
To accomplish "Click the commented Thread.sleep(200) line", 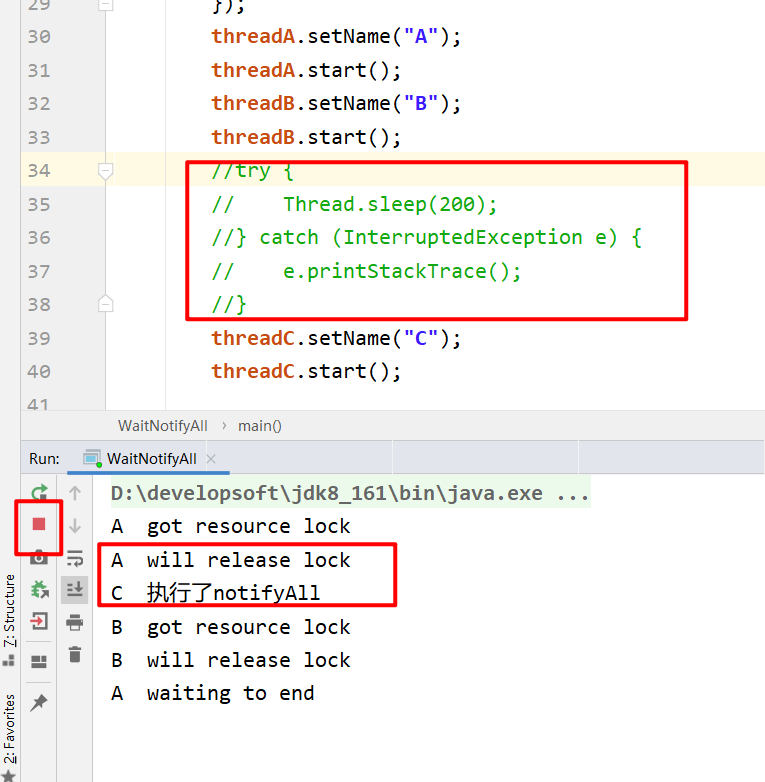I will [x=354, y=204].
